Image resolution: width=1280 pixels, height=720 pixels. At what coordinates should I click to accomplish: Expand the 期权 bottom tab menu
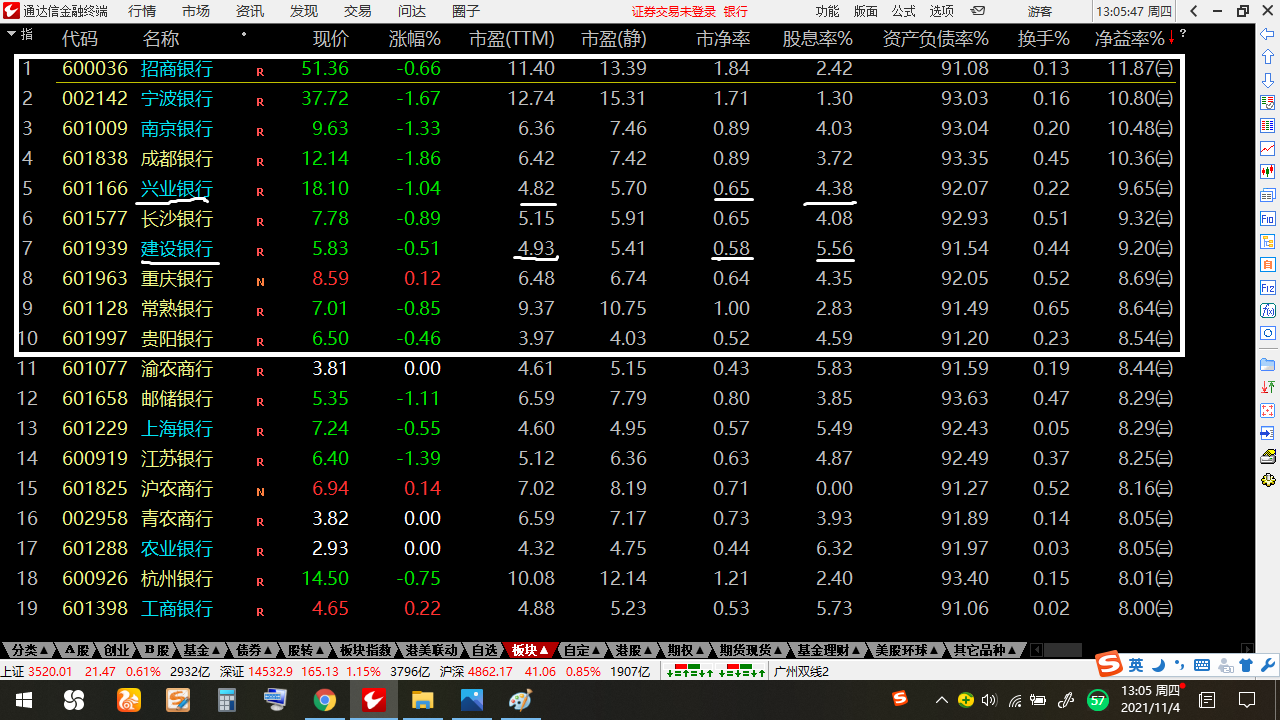pyautogui.click(x=701, y=651)
